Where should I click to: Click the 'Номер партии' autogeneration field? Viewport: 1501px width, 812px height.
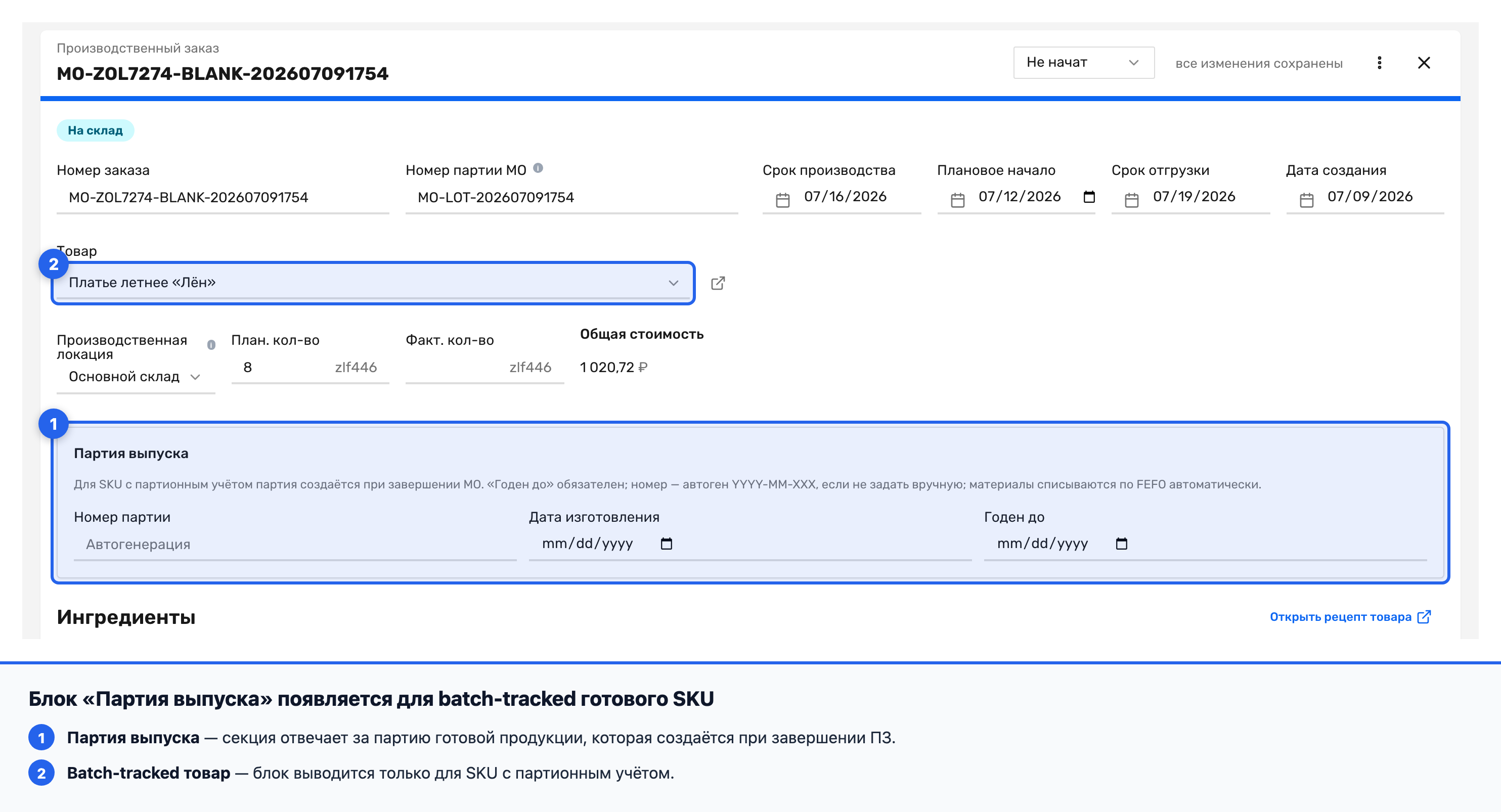295,545
